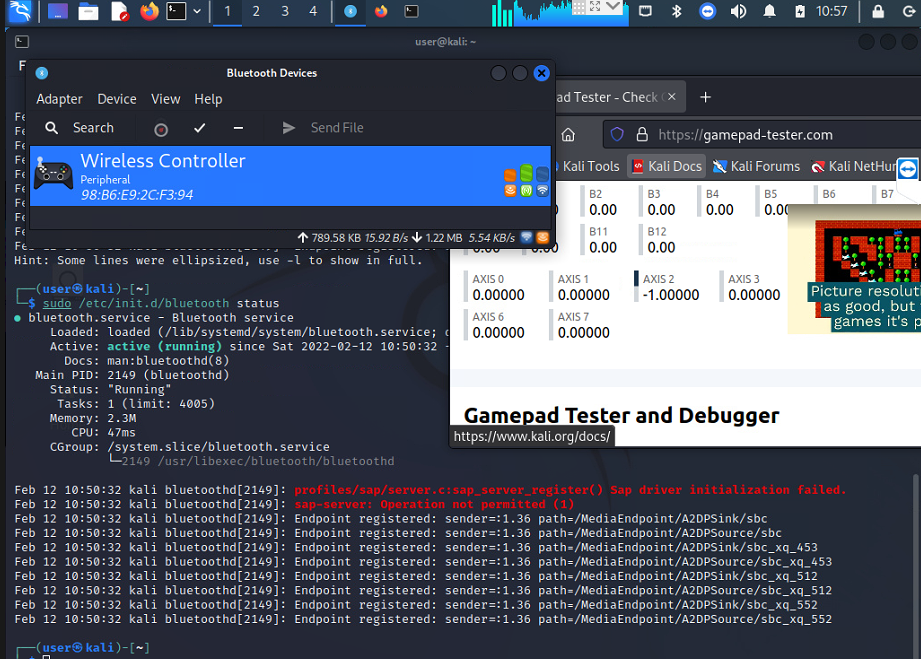Expand the terminal launcher dropdown arrow
This screenshot has height=659, width=921.
point(197,11)
